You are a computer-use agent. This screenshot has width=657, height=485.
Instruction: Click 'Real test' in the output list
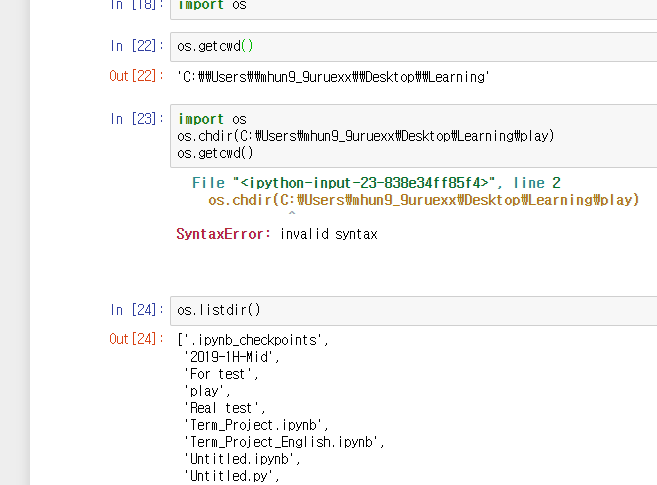225,408
